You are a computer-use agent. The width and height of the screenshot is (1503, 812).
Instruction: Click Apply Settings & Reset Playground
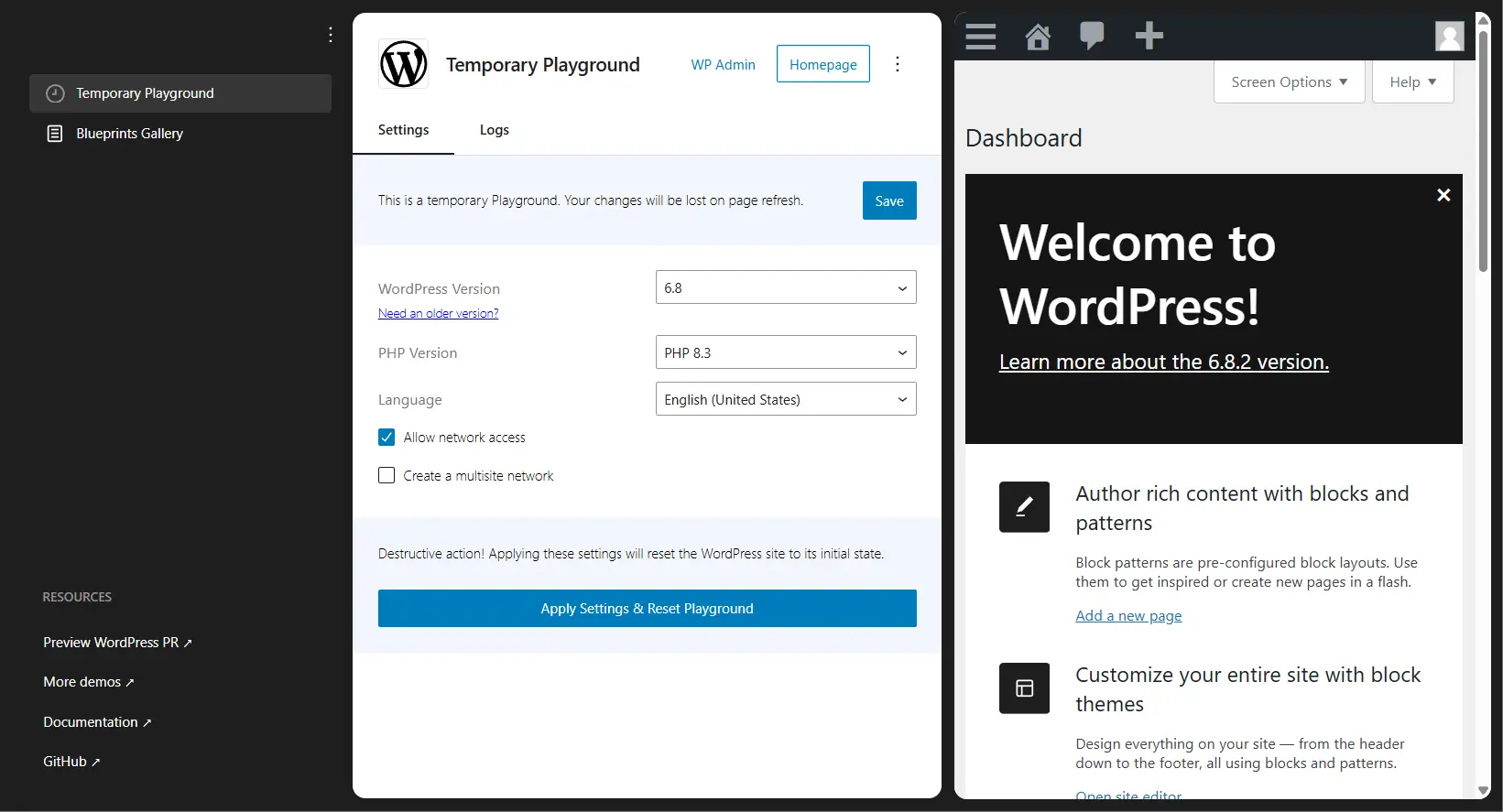pos(647,609)
